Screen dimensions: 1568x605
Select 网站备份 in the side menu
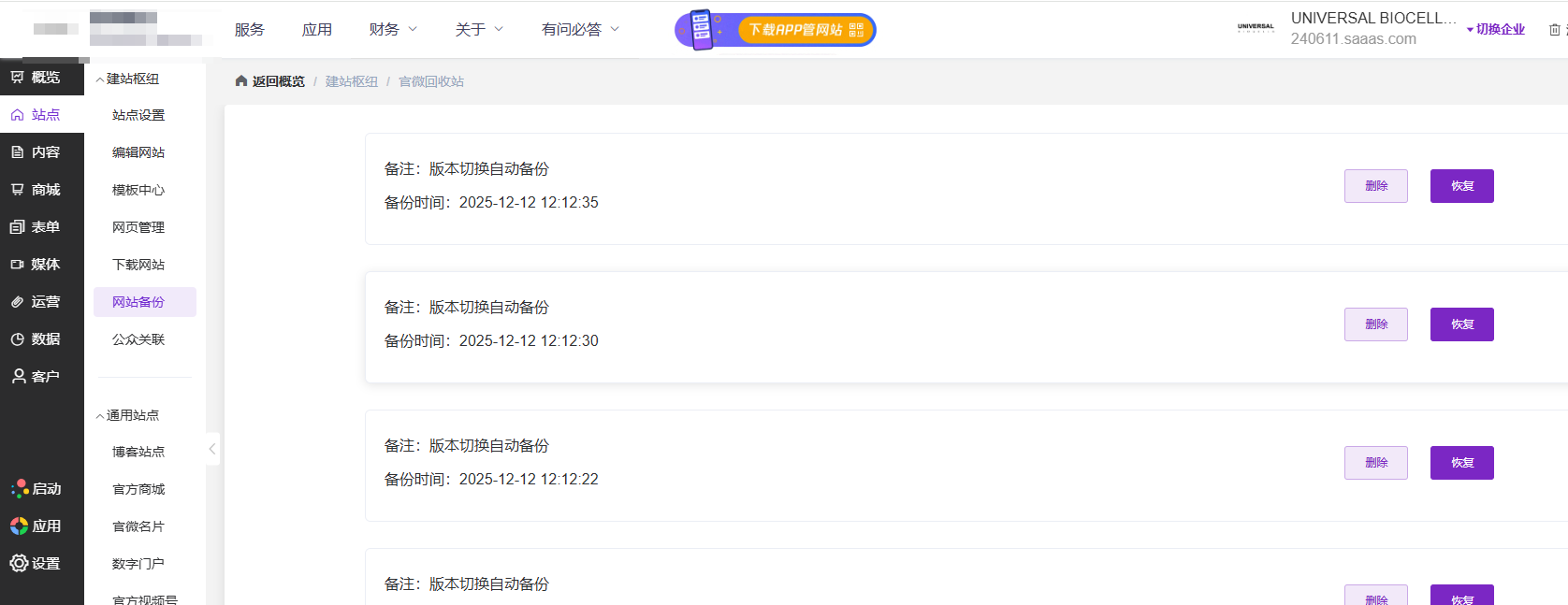coord(138,302)
